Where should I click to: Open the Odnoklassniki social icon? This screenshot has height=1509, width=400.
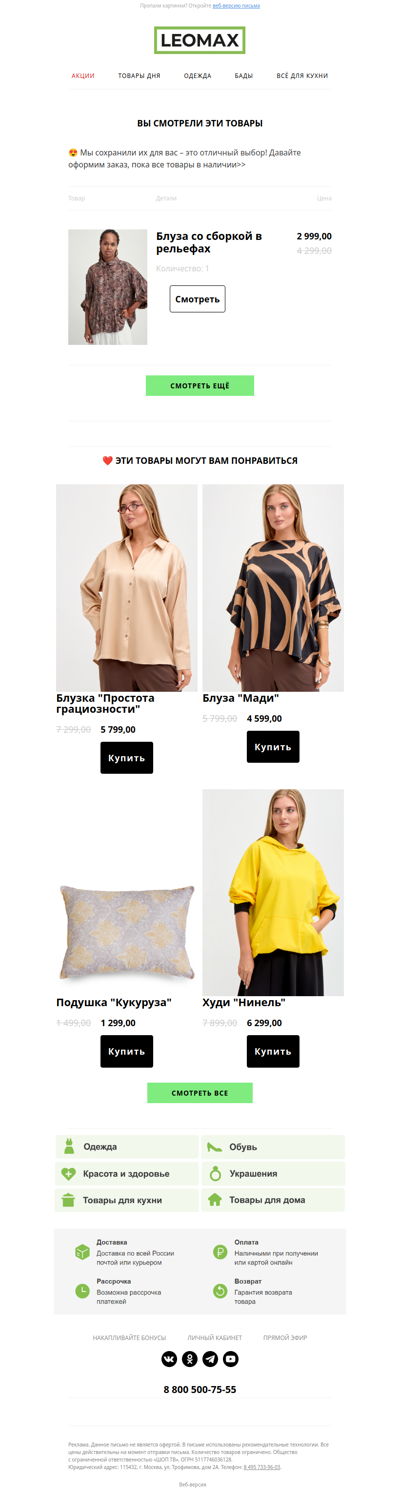point(190,1358)
